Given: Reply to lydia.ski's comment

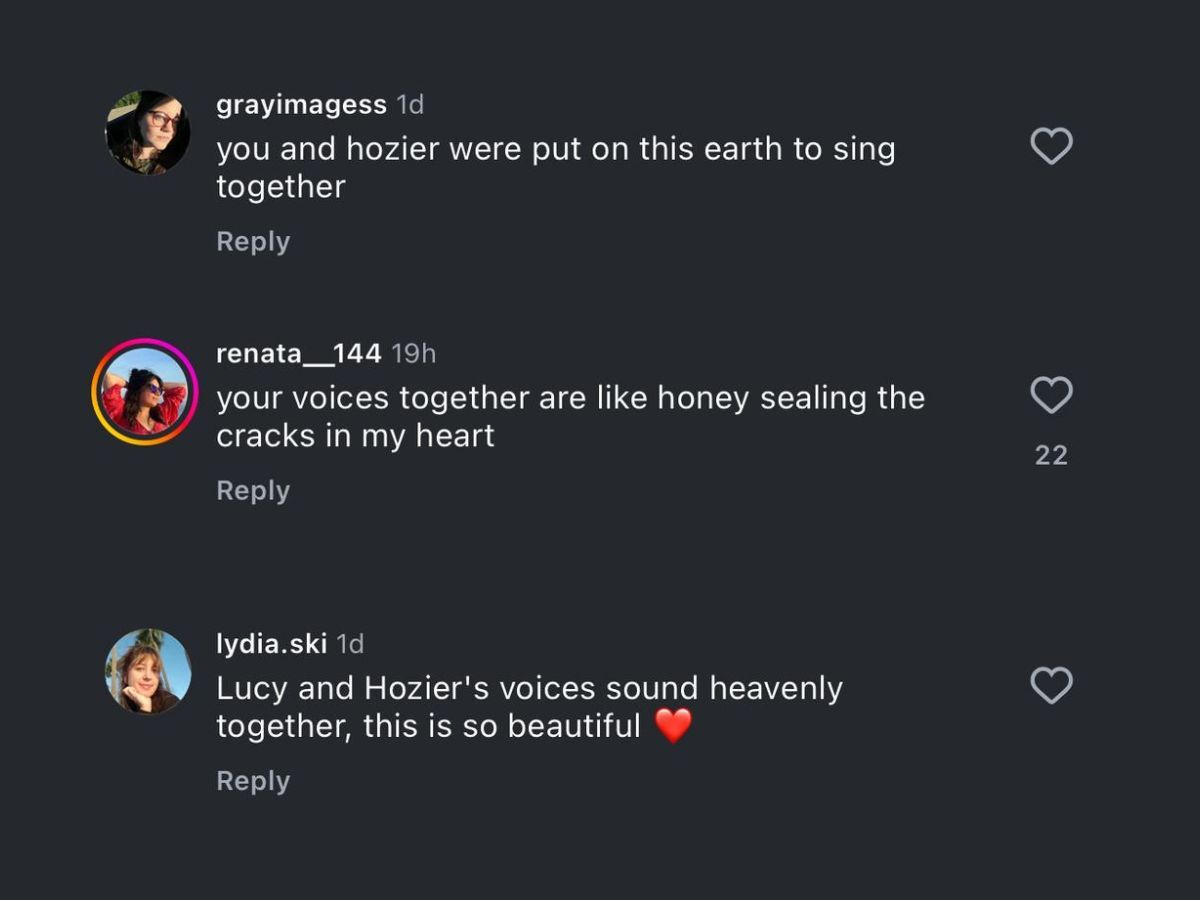Looking at the screenshot, I should pos(253,781).
